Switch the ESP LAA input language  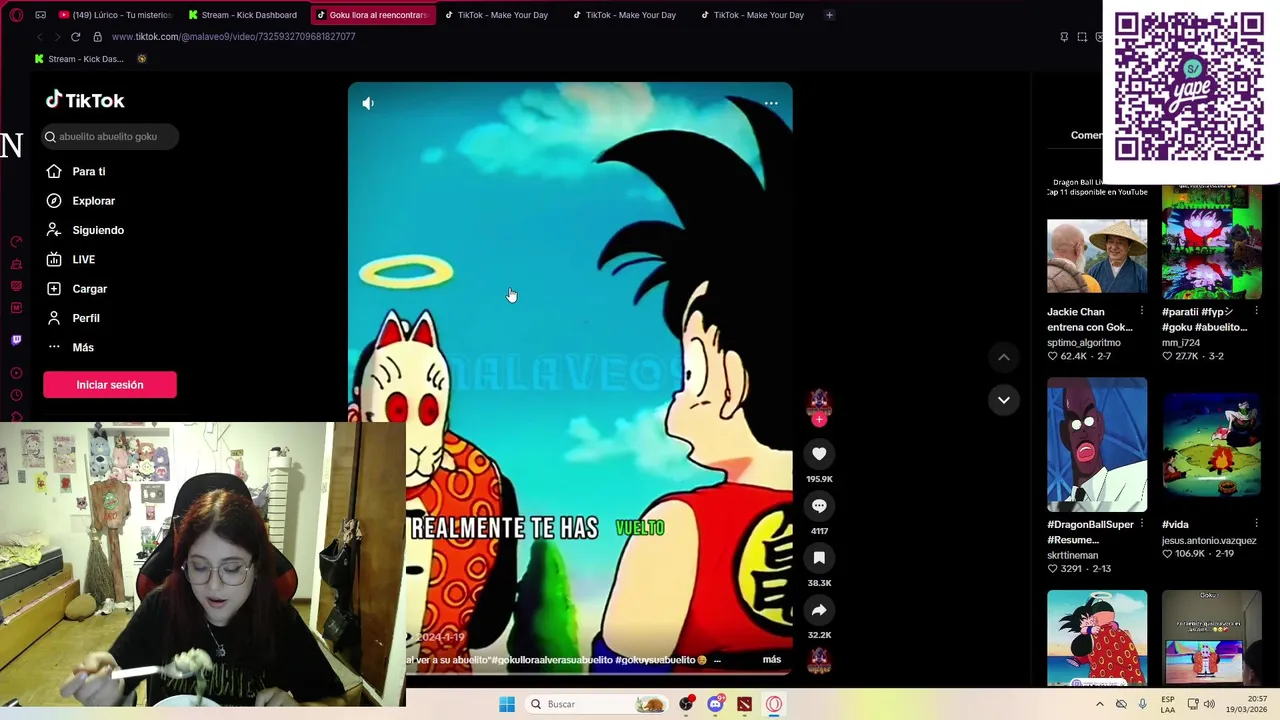1168,704
